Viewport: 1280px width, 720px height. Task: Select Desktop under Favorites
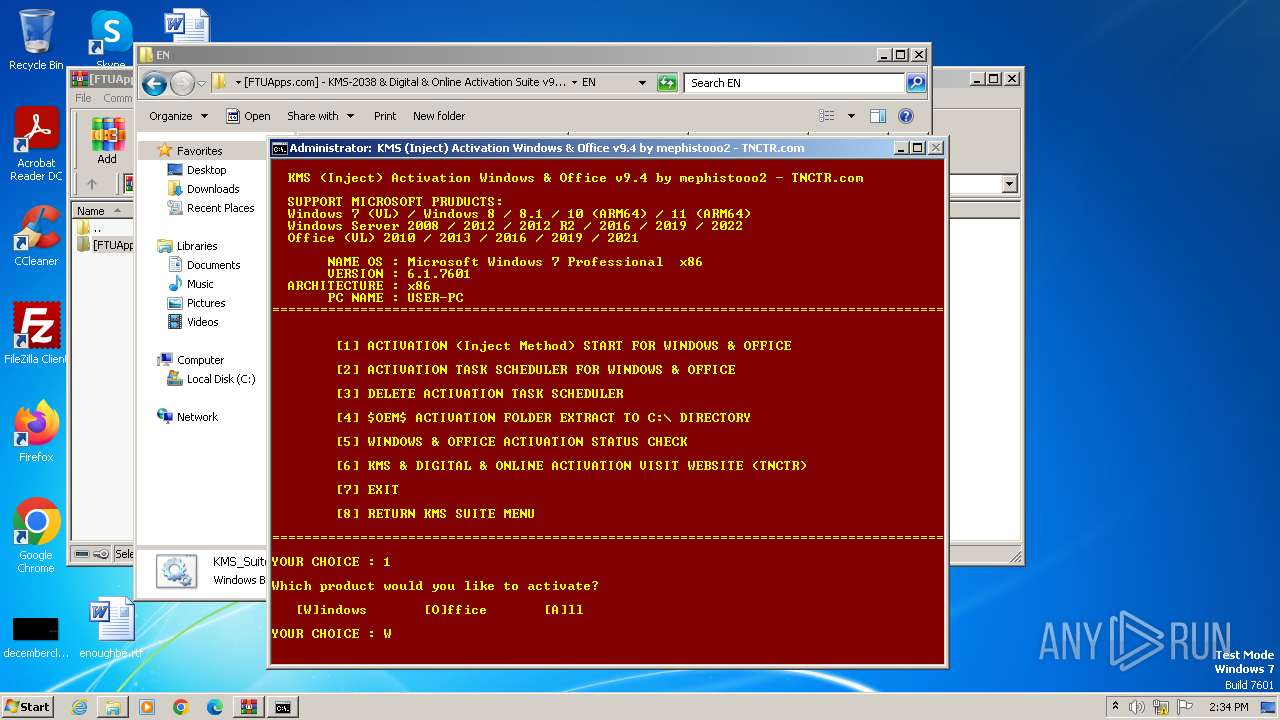[197, 170]
